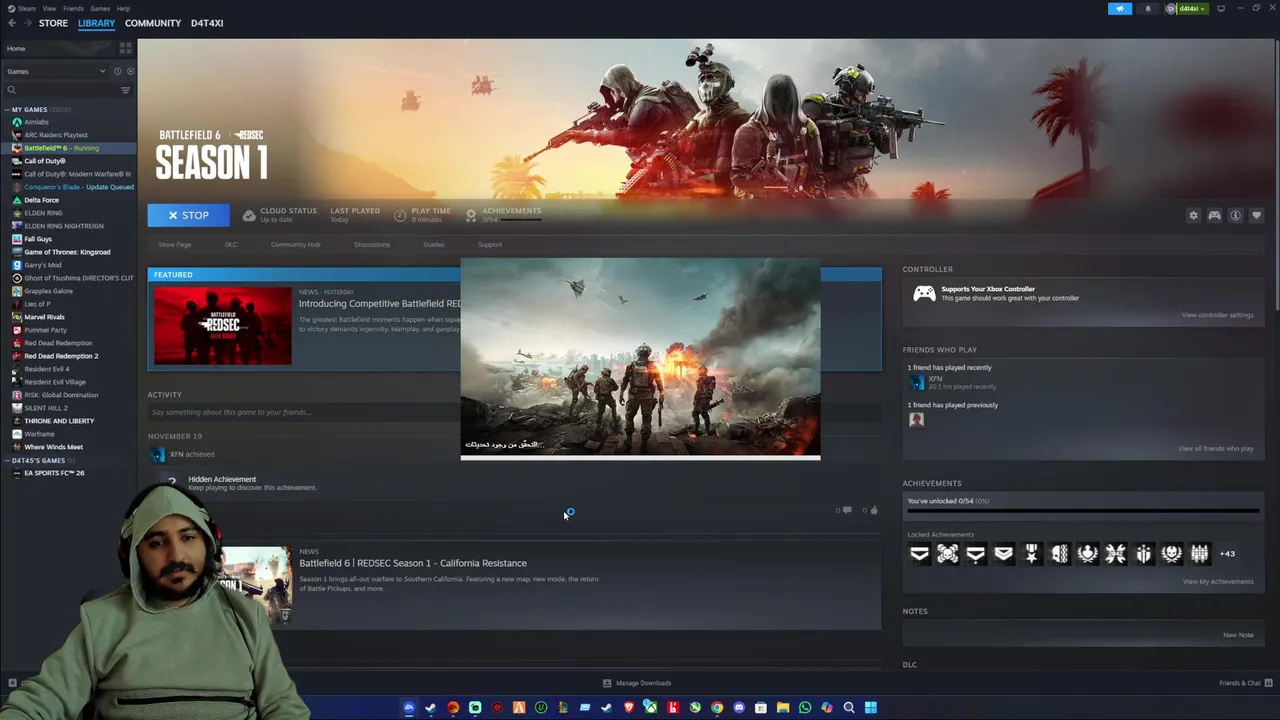1280x720 pixels.
Task: Select Aimlabs in the game list
Action: pyautogui.click(x=36, y=122)
